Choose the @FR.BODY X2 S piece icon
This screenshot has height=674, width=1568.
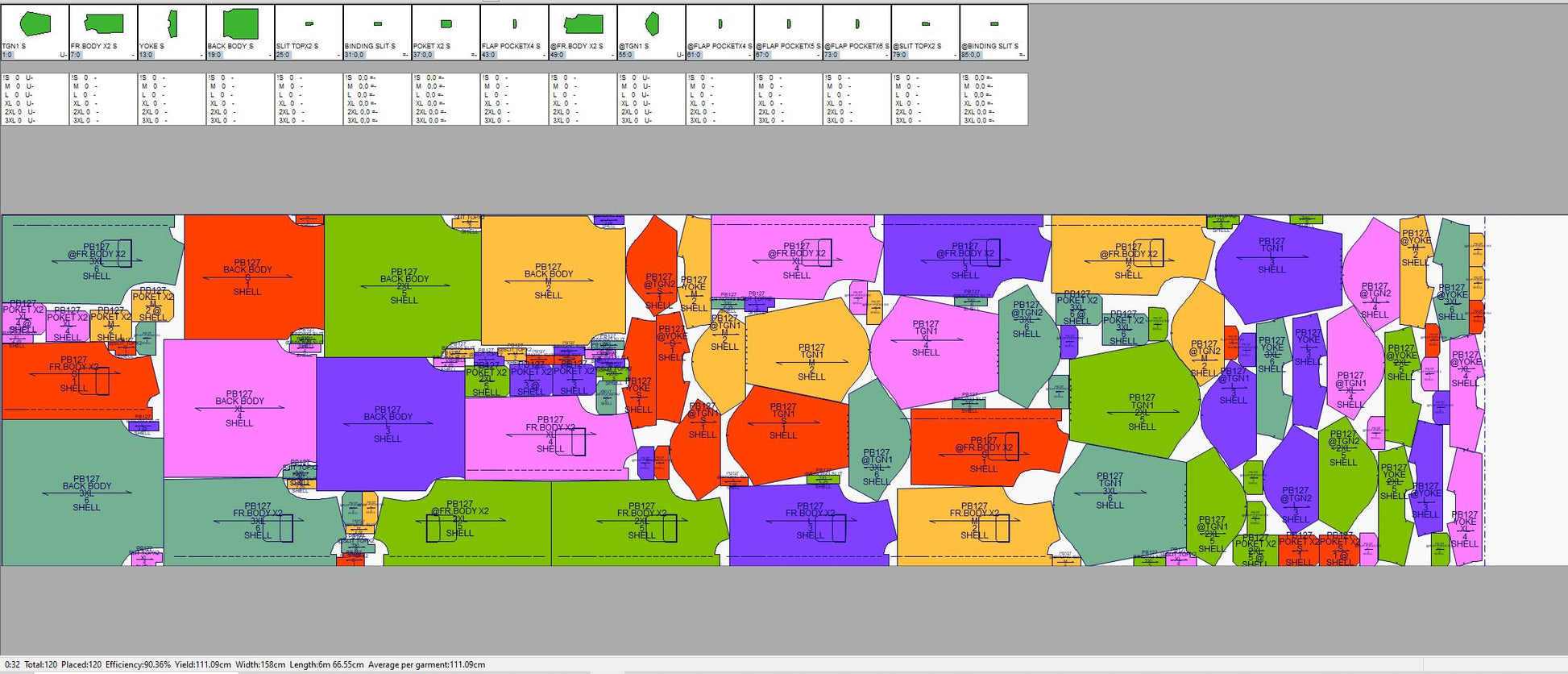pyautogui.click(x=583, y=24)
